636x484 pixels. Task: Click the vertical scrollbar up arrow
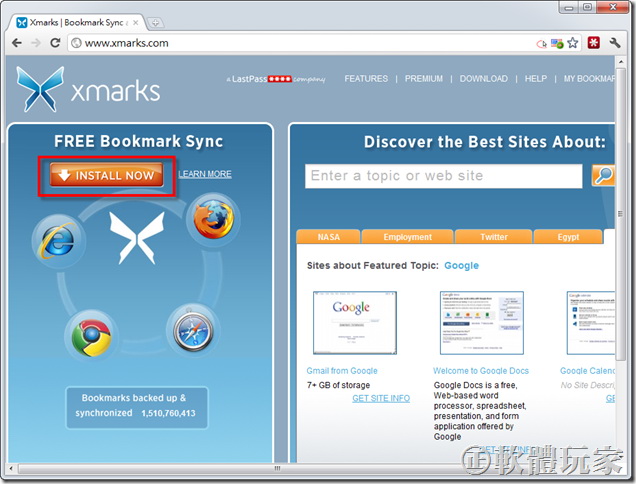click(x=621, y=62)
